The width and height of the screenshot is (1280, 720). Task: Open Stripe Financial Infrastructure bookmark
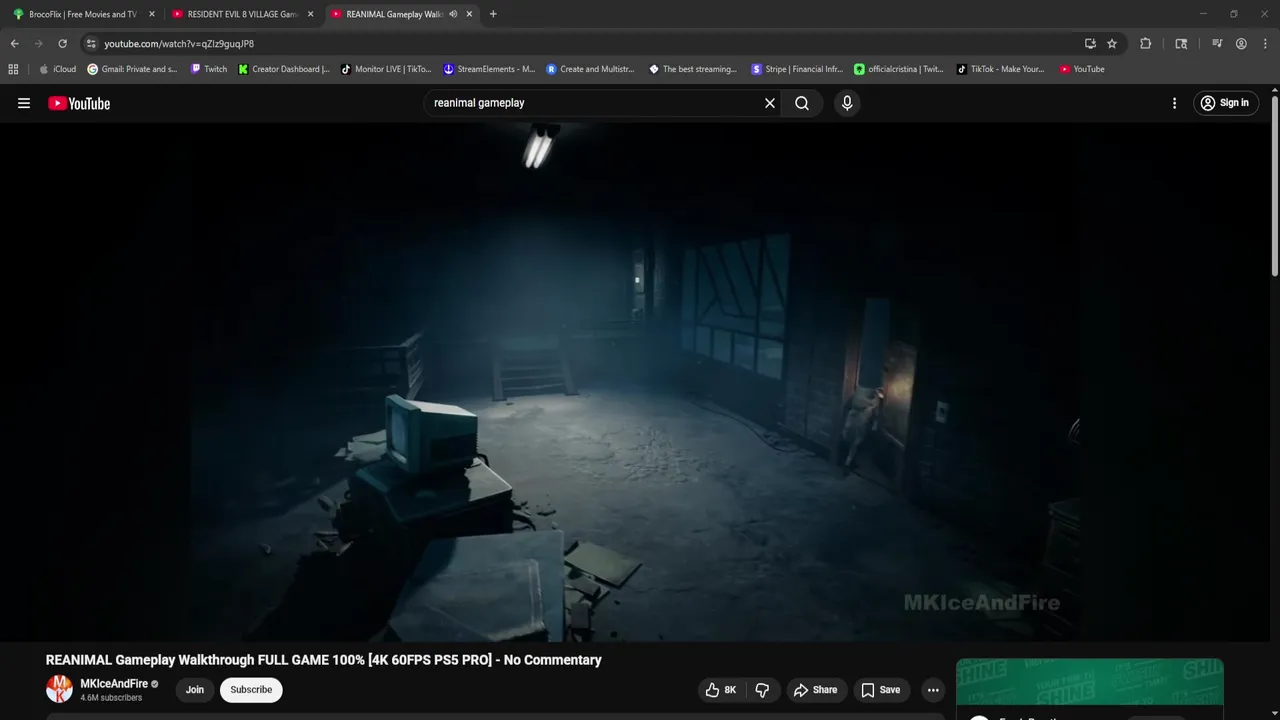click(797, 69)
